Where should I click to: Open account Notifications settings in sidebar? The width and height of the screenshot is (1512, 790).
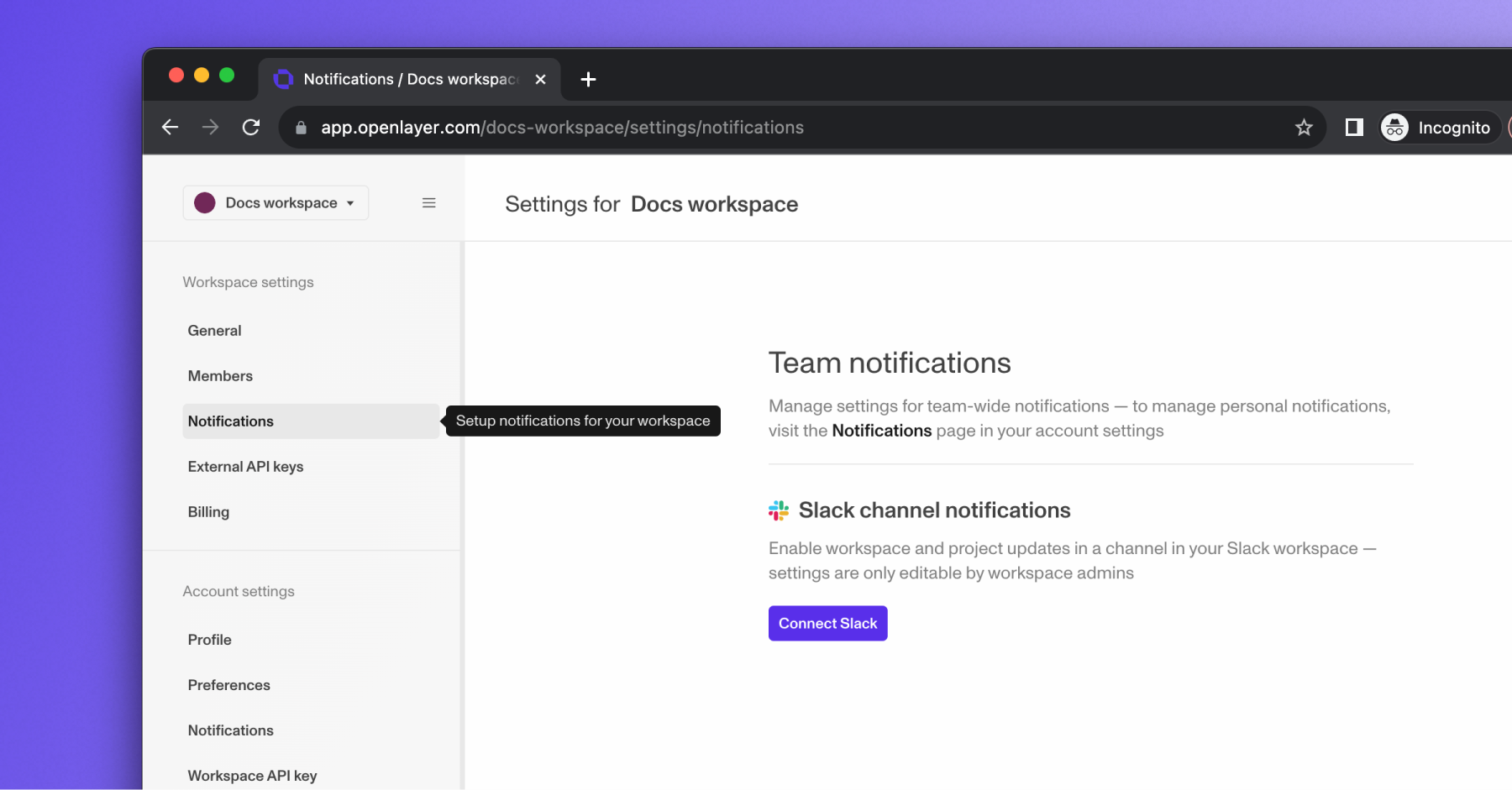click(x=311, y=730)
